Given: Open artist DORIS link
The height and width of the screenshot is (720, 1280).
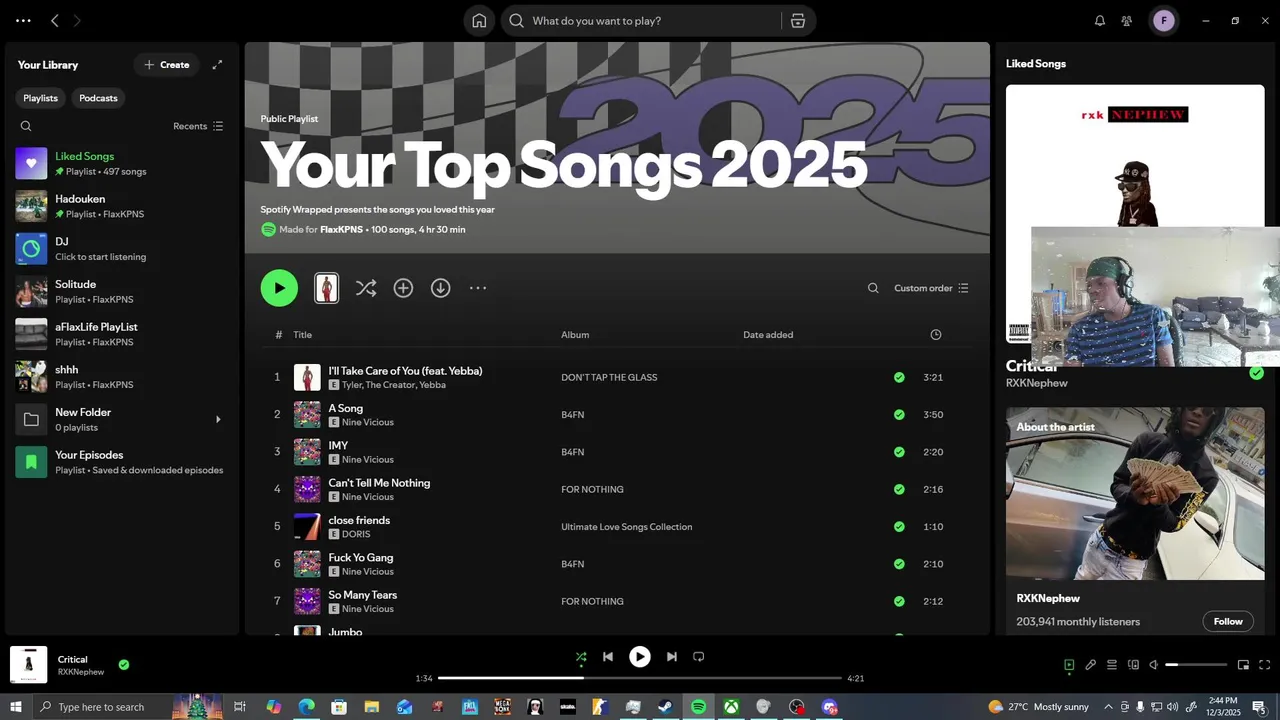Looking at the screenshot, I should (x=356, y=534).
